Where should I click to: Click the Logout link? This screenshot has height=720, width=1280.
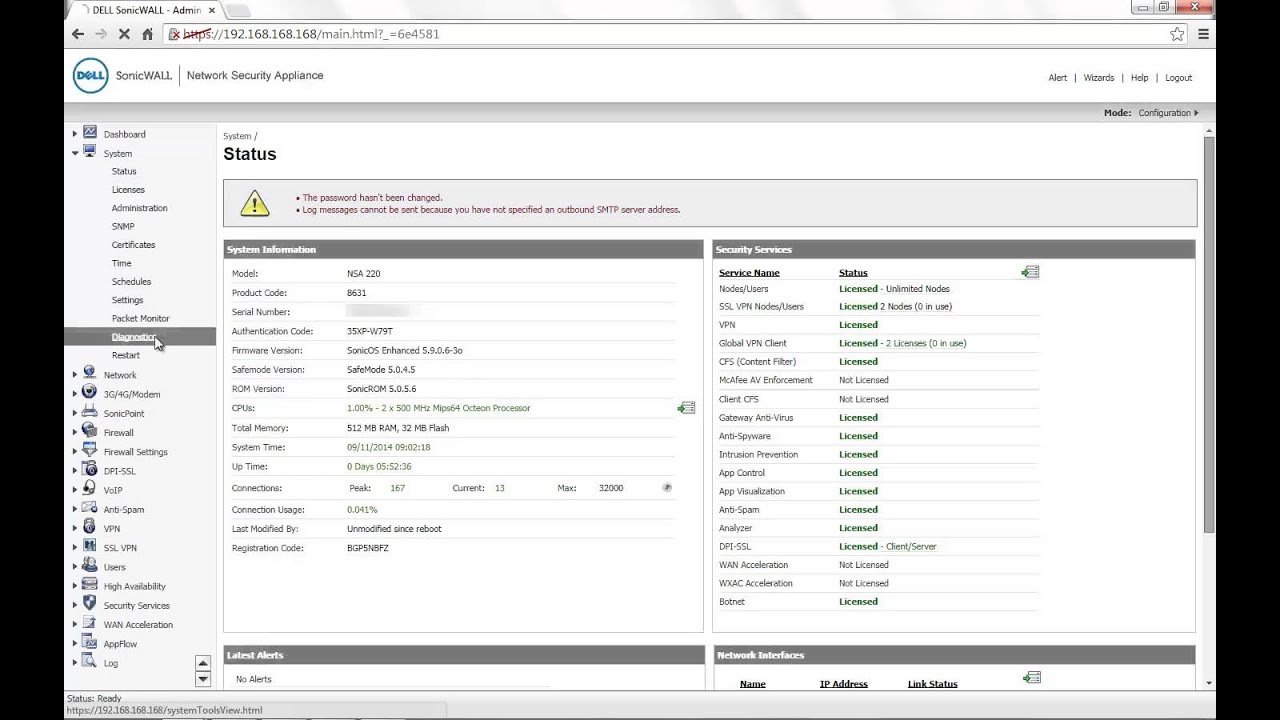(1178, 78)
